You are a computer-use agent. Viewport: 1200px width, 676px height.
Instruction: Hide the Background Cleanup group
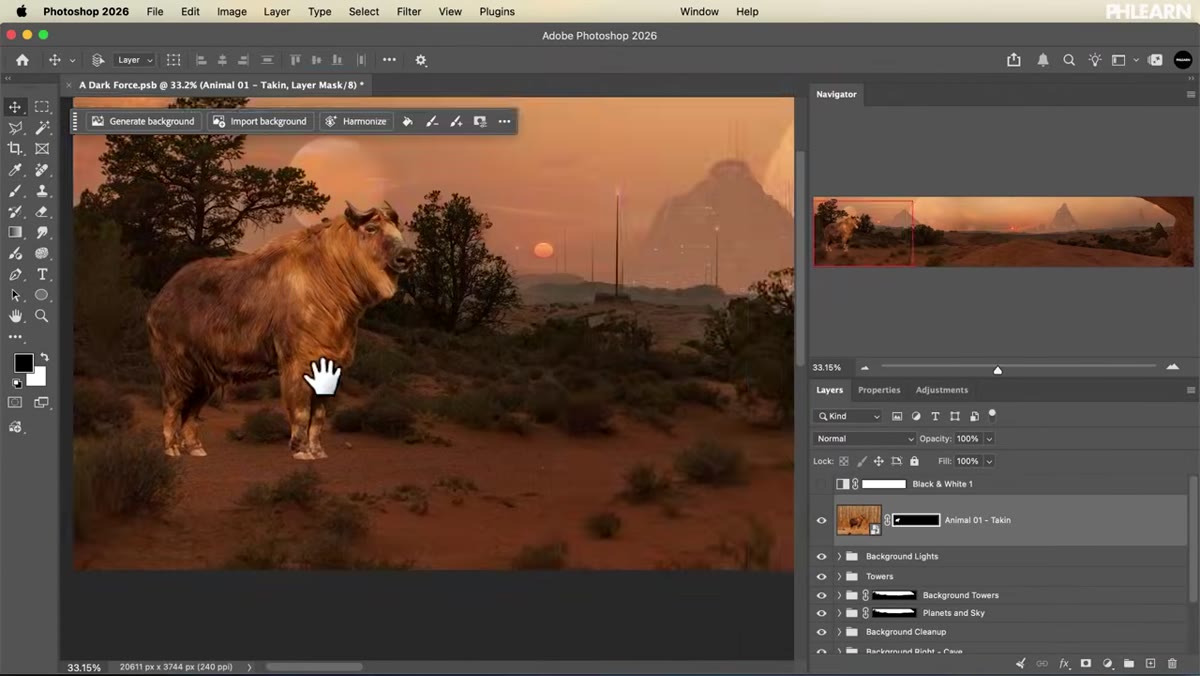822,632
